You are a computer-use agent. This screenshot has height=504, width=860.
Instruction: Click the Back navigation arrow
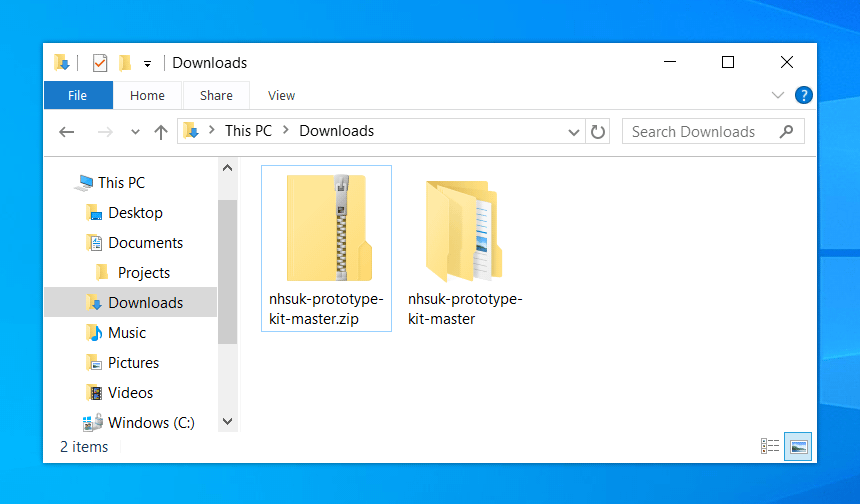67,132
